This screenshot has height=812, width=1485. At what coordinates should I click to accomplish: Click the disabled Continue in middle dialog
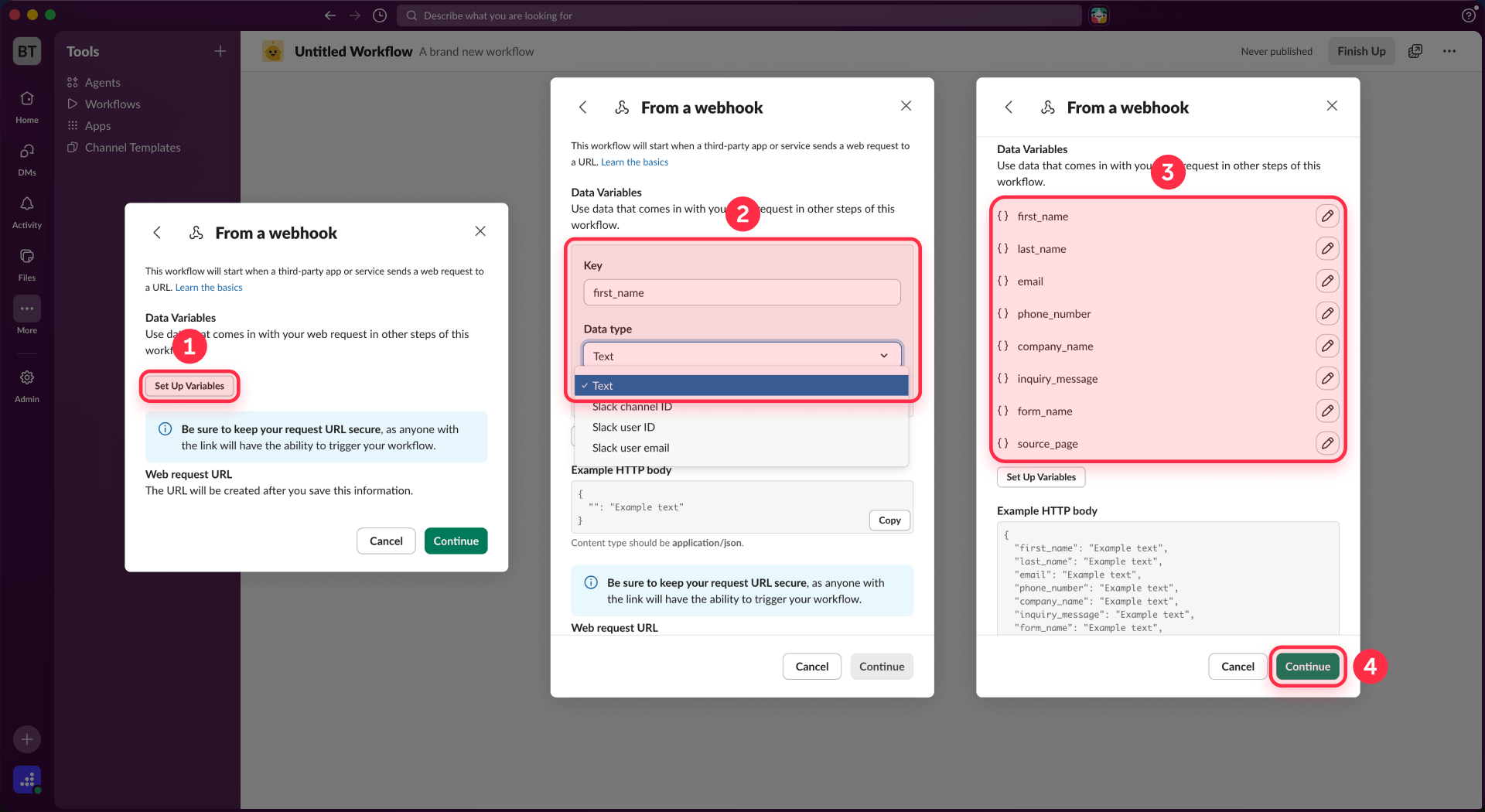pyautogui.click(x=882, y=667)
